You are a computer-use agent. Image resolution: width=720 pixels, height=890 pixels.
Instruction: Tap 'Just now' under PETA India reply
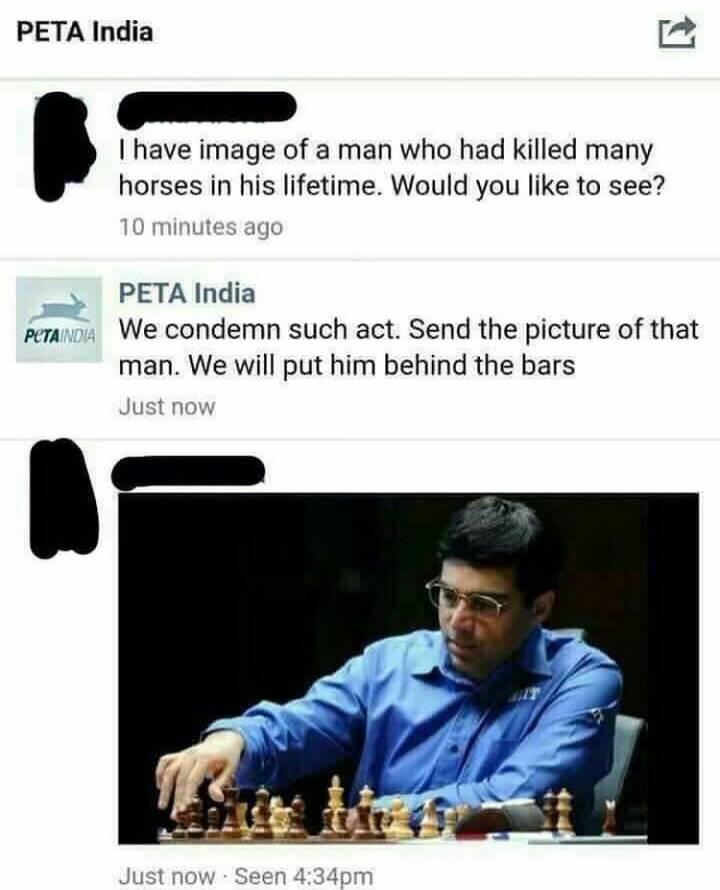[x=167, y=406]
